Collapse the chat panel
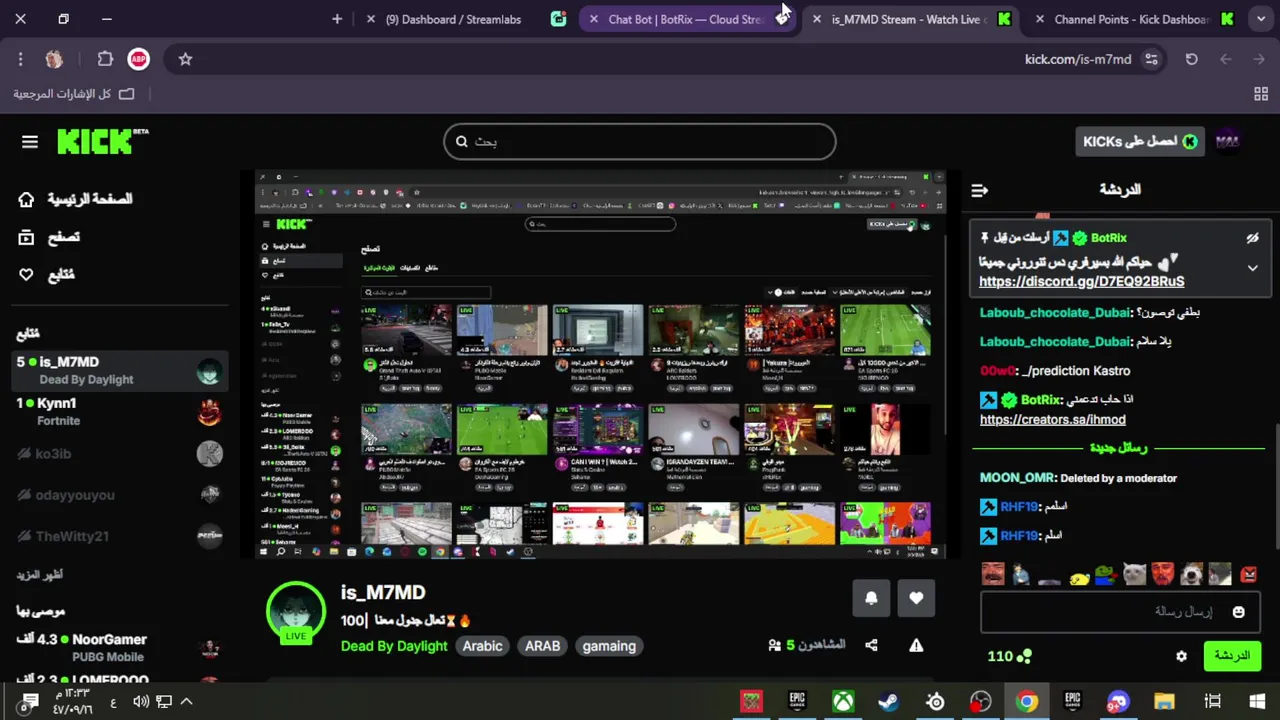The height and width of the screenshot is (720, 1280). click(x=980, y=190)
